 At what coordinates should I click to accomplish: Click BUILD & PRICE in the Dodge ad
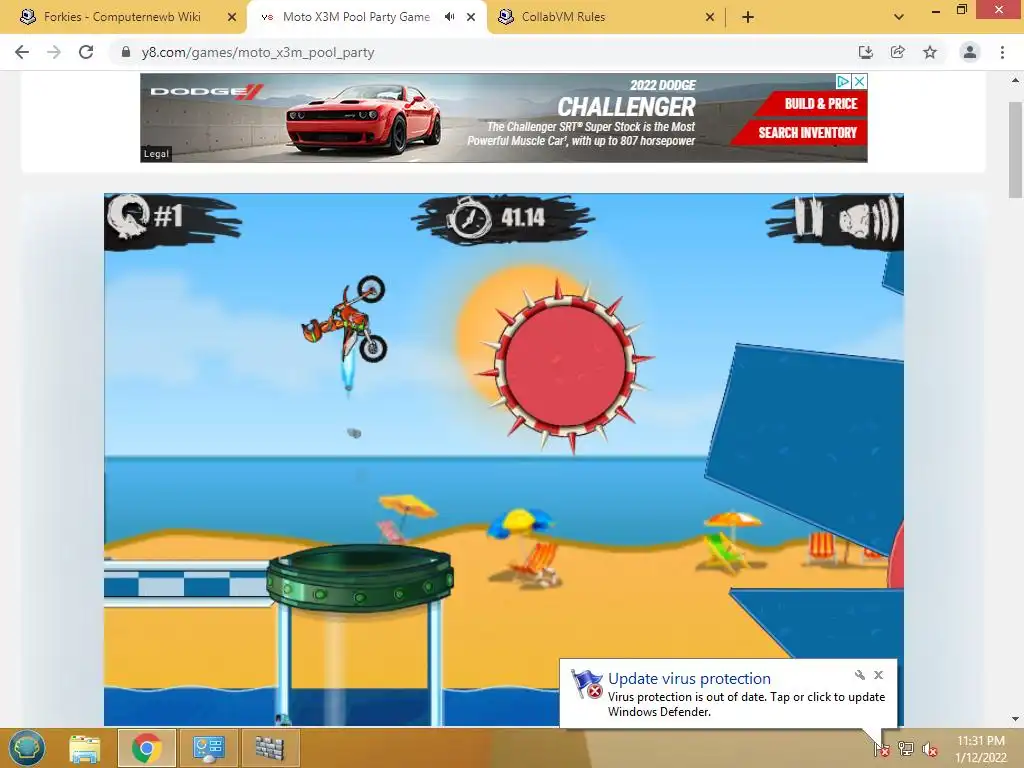(820, 103)
